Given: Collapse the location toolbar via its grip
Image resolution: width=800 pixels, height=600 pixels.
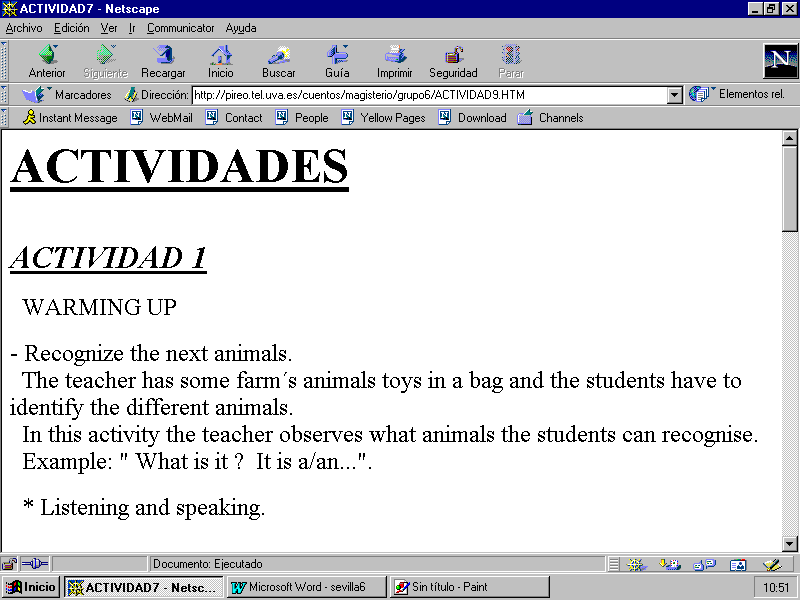Looking at the screenshot, I should point(4,95).
